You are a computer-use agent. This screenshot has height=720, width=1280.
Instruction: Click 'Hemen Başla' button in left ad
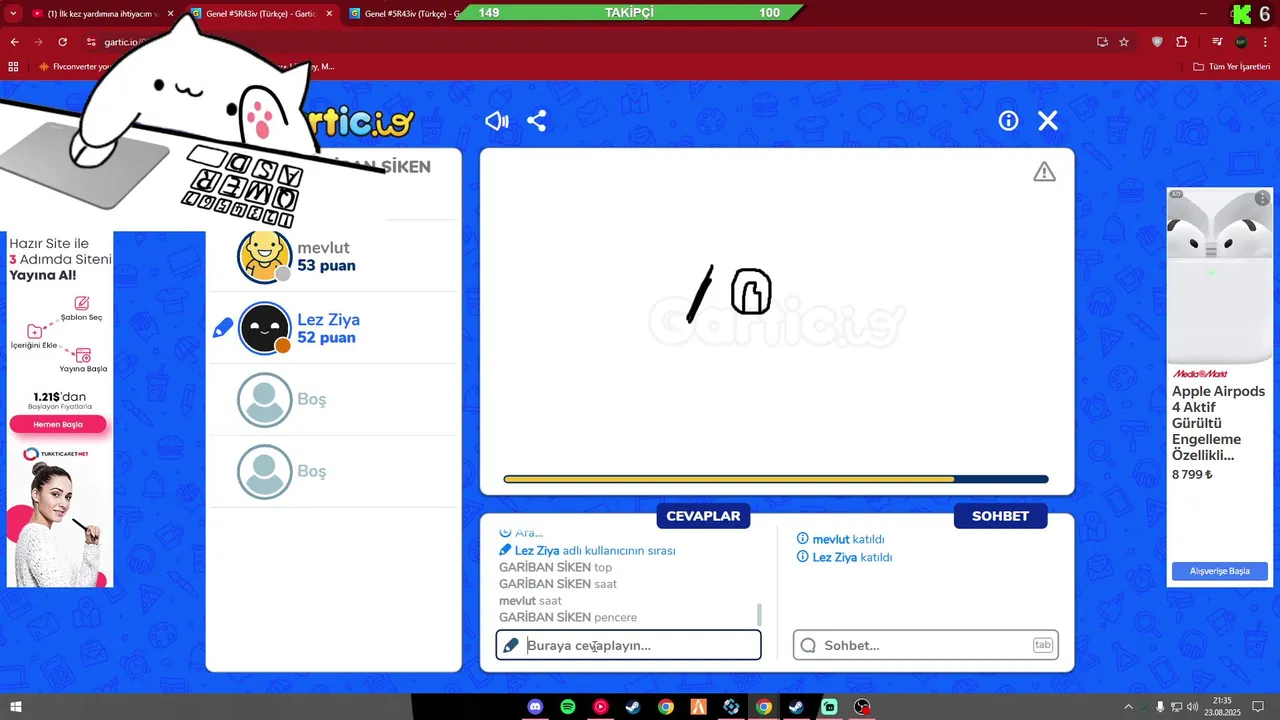(x=58, y=424)
